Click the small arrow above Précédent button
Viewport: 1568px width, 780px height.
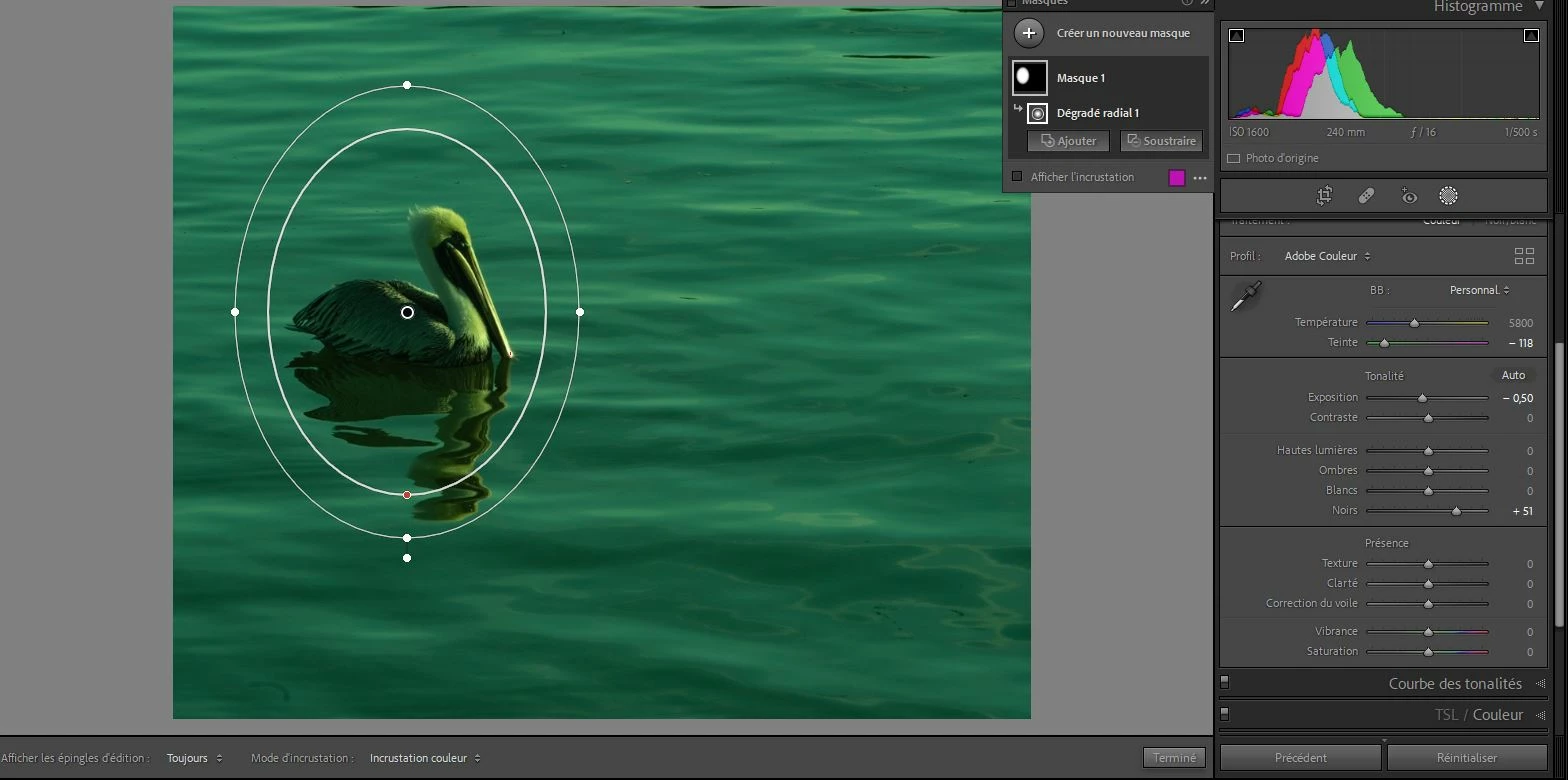point(1384,741)
